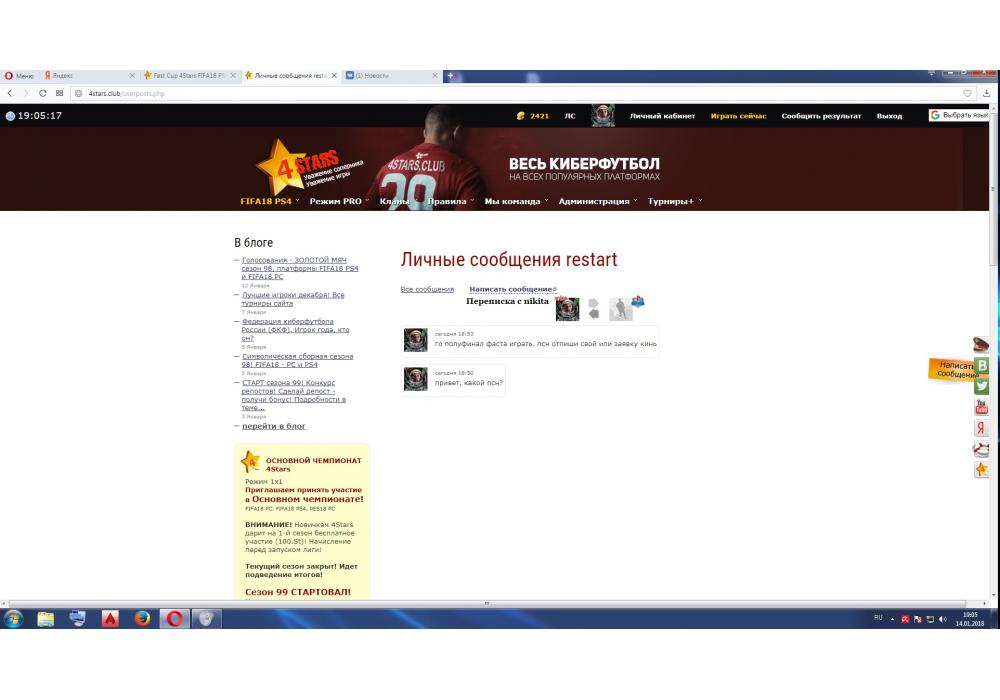Image resolution: width=1000 pixels, height=700 pixels.
Task: Click the VK social share icon on the right sidebar
Action: pyautogui.click(x=982, y=366)
